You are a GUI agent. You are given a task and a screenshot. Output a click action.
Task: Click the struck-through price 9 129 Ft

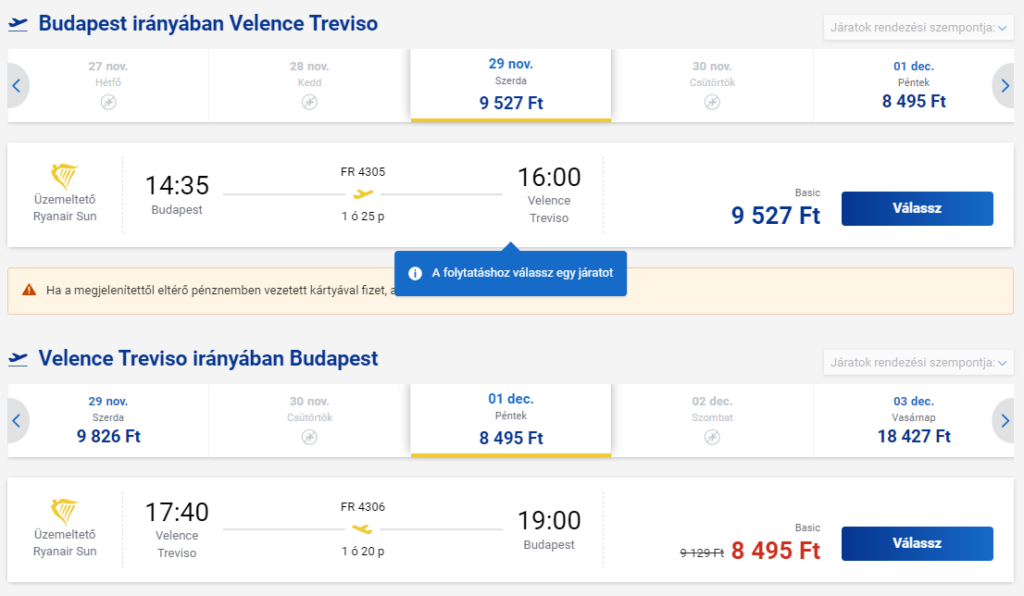[702, 553]
